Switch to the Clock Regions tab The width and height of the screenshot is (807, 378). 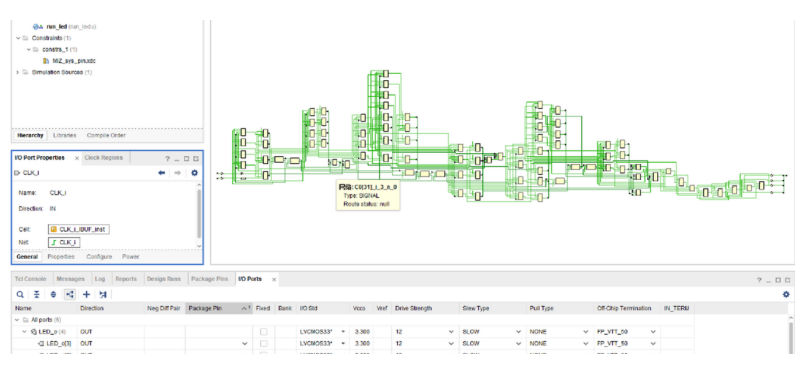pyautogui.click(x=103, y=158)
